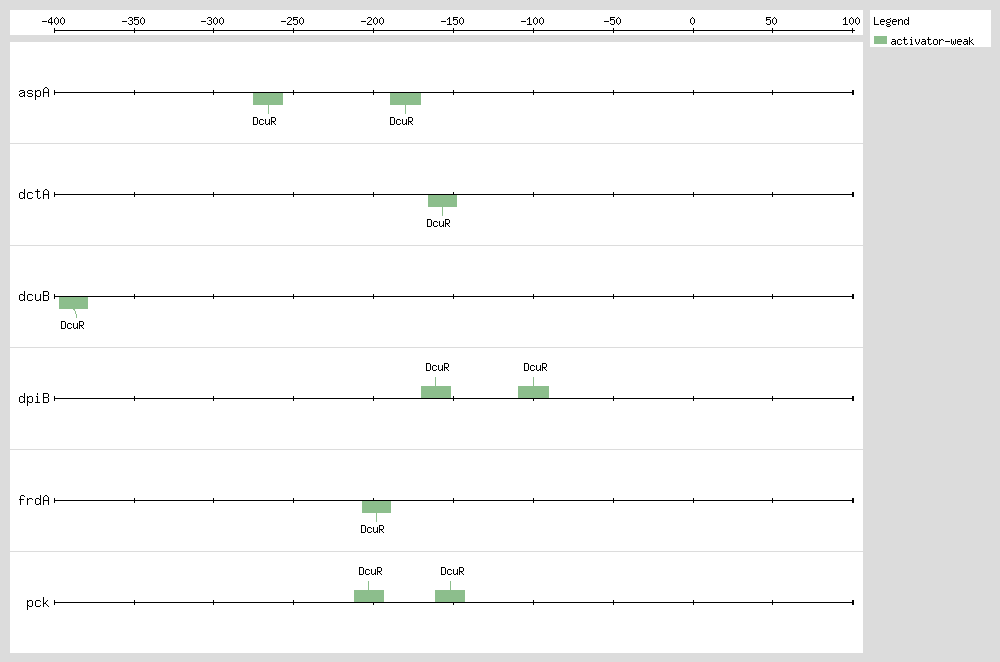This screenshot has width=1000, height=662.
Task: Click dpiB DcuR binding site near -100
Action: tap(533, 392)
